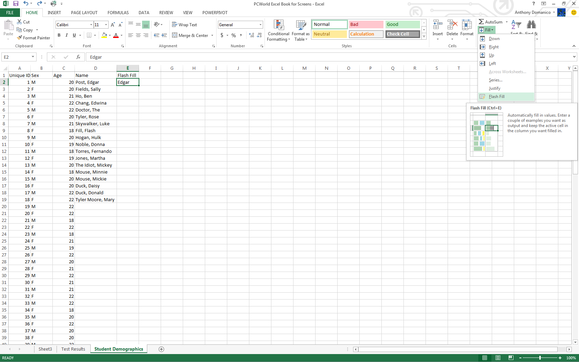Viewport: 579px width, 362px height.
Task: Open the font size dropdown
Action: click(x=106, y=25)
